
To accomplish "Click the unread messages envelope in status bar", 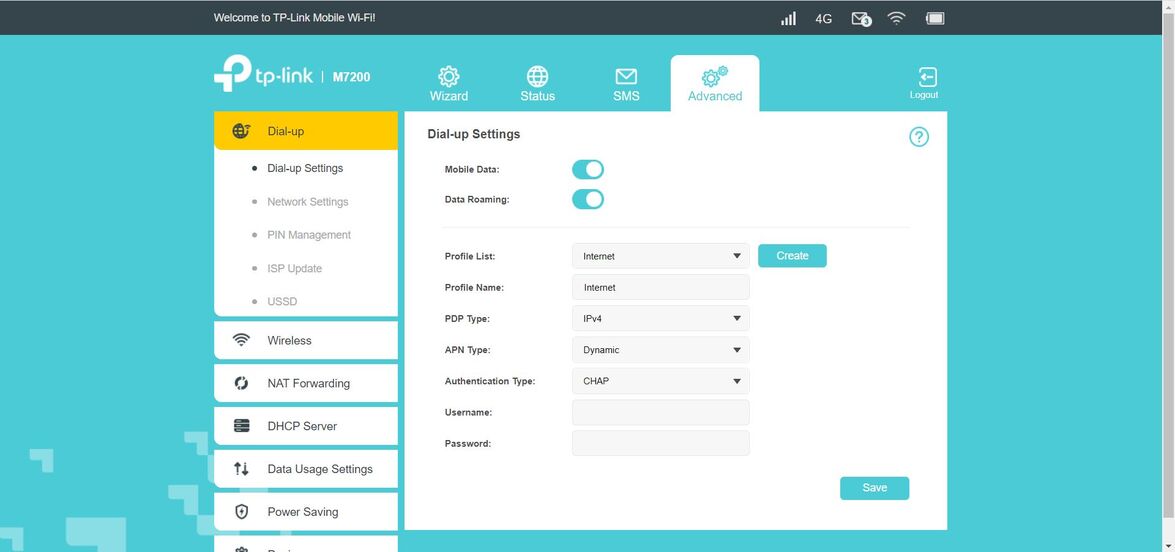I will click(x=860, y=18).
